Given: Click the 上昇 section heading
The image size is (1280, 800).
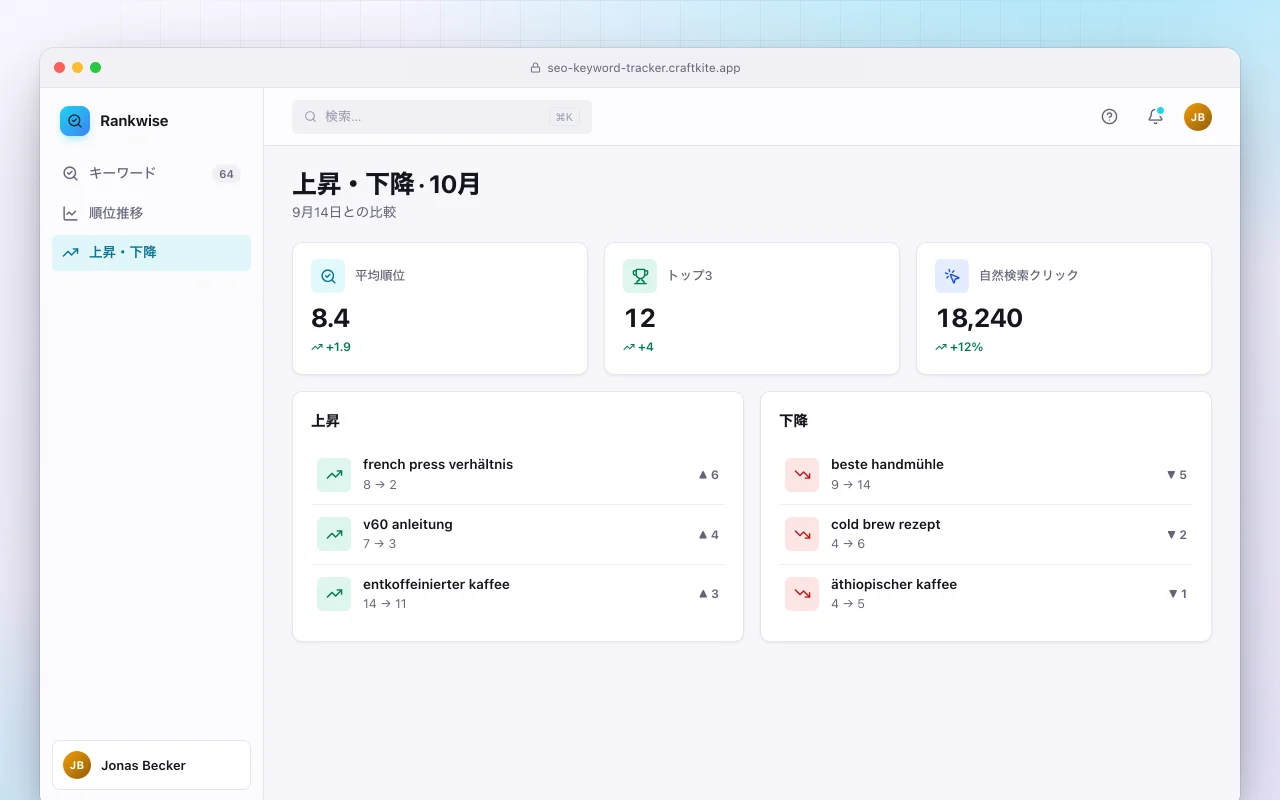Looking at the screenshot, I should coord(325,421).
